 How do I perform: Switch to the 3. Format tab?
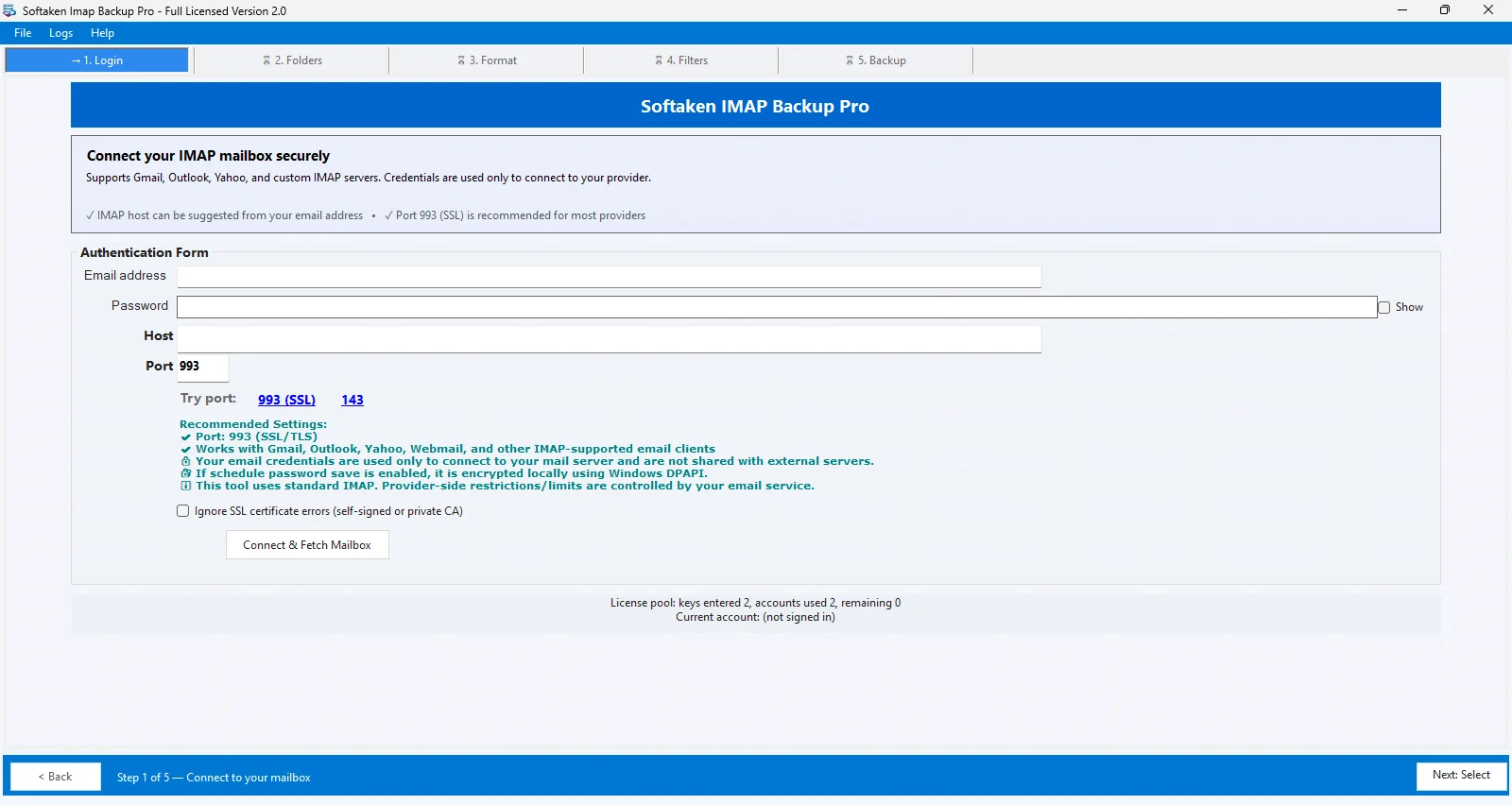487,60
